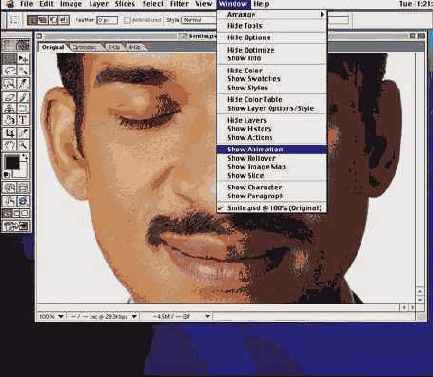The image size is (433, 377).
Task: Choose Hide Tools menu entry
Action: 271,26
